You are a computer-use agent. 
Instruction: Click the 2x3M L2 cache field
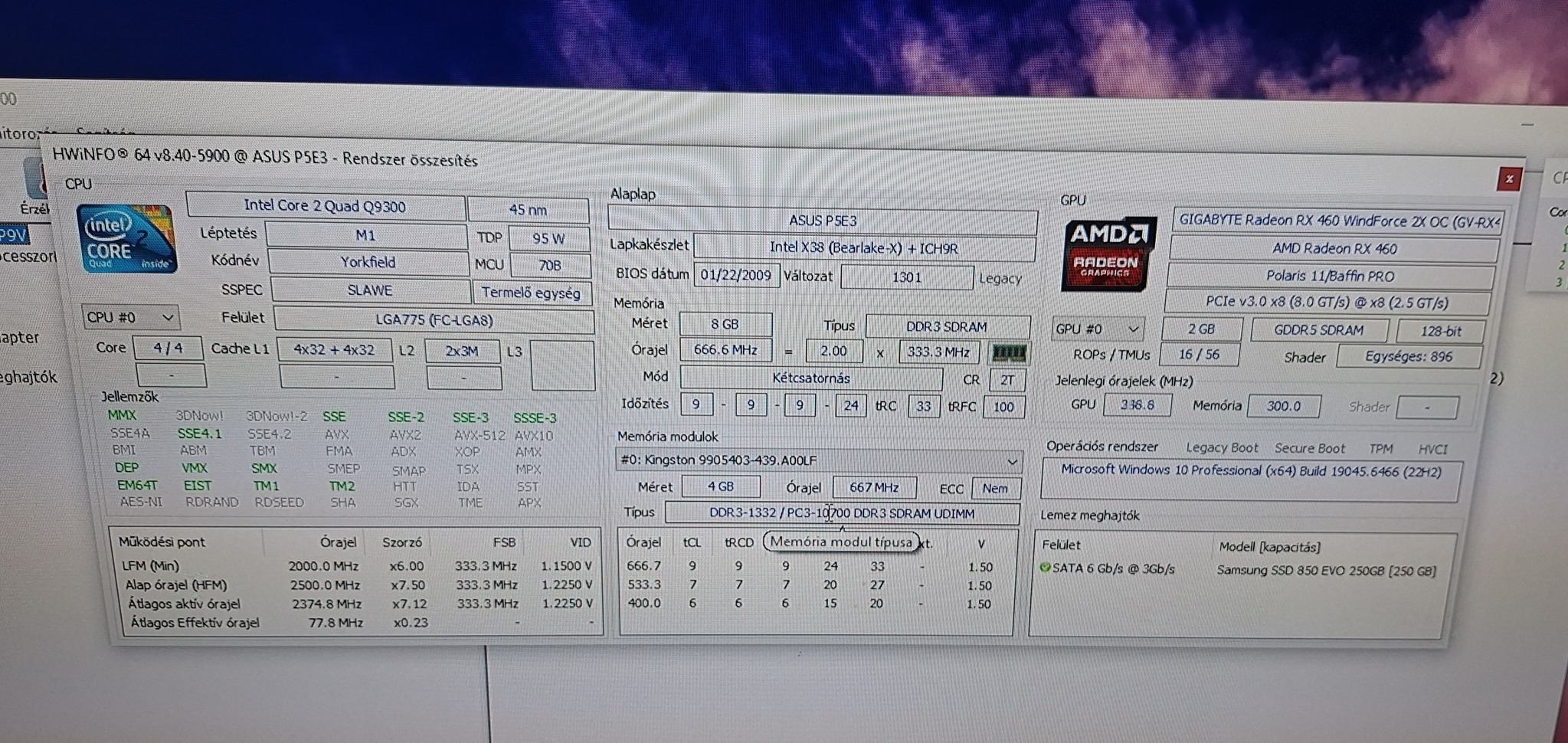(x=462, y=352)
